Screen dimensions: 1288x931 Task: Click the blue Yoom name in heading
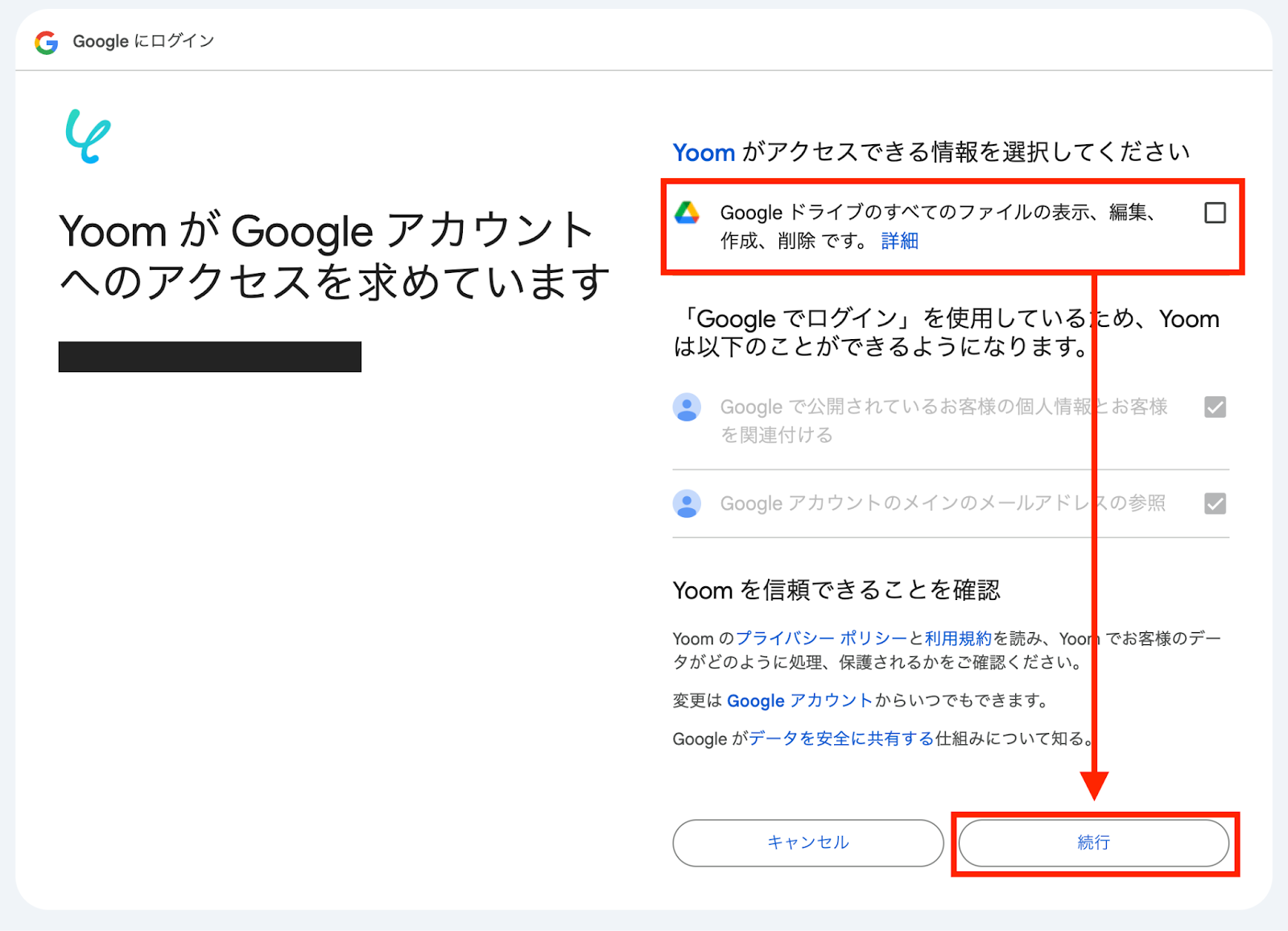tap(704, 152)
